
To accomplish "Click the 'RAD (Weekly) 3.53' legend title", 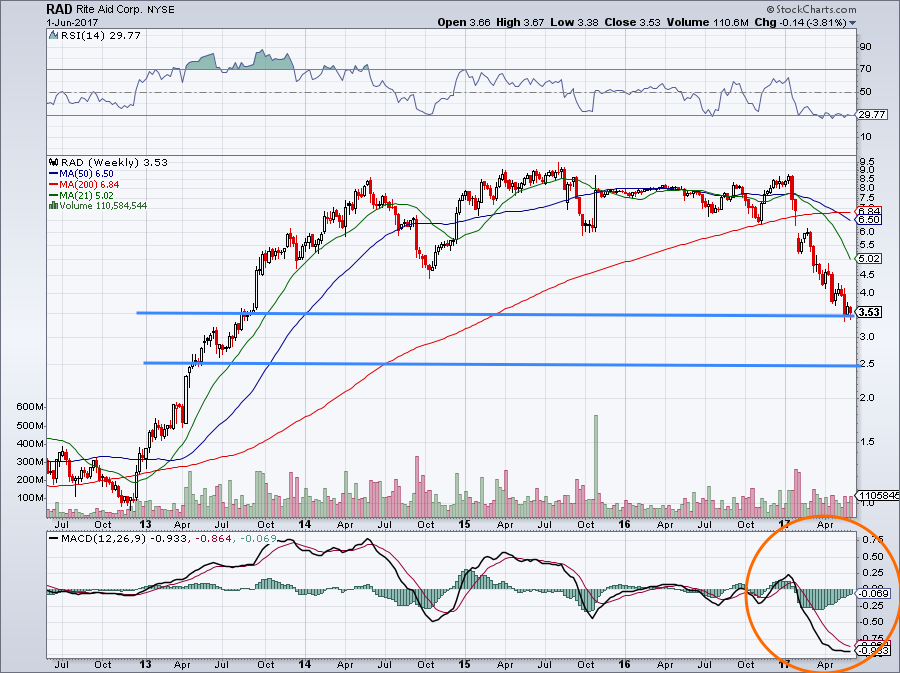I will pos(114,163).
